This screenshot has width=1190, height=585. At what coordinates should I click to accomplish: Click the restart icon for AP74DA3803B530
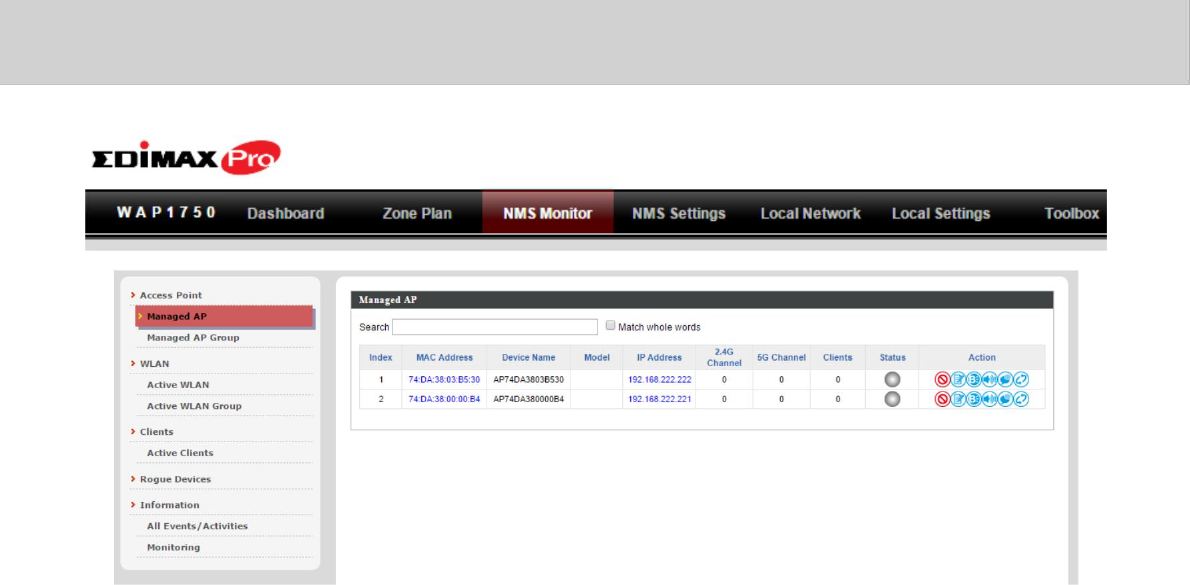coord(1022,379)
